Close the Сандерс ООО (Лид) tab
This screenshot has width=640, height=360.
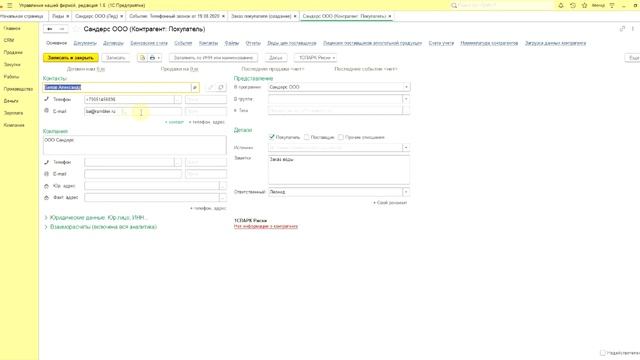[122, 16]
